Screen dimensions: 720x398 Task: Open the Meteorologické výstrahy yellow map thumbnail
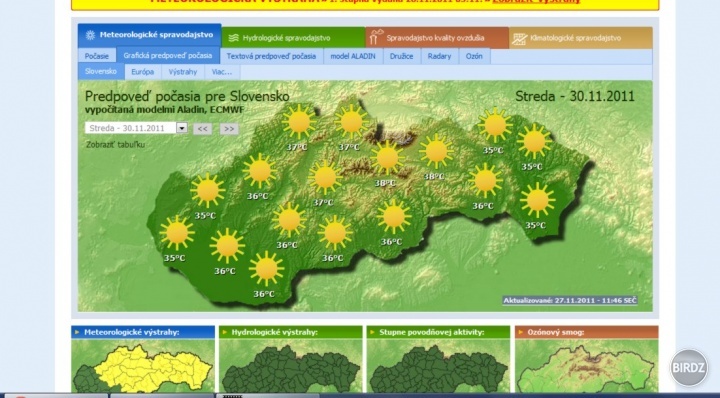[x=143, y=365]
